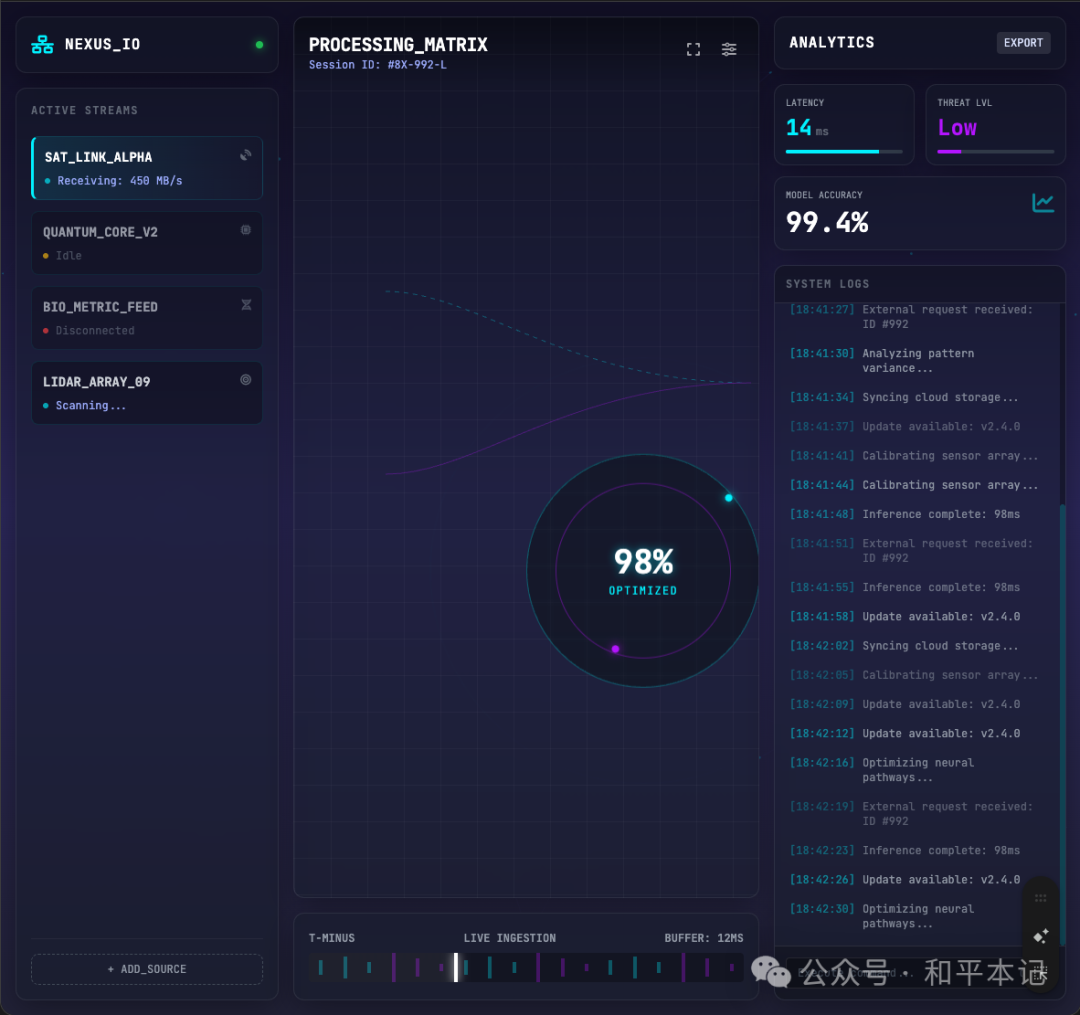Image resolution: width=1080 pixels, height=1015 pixels.
Task: Click the 18:41:48 Inference complete log
Action: coord(905,514)
